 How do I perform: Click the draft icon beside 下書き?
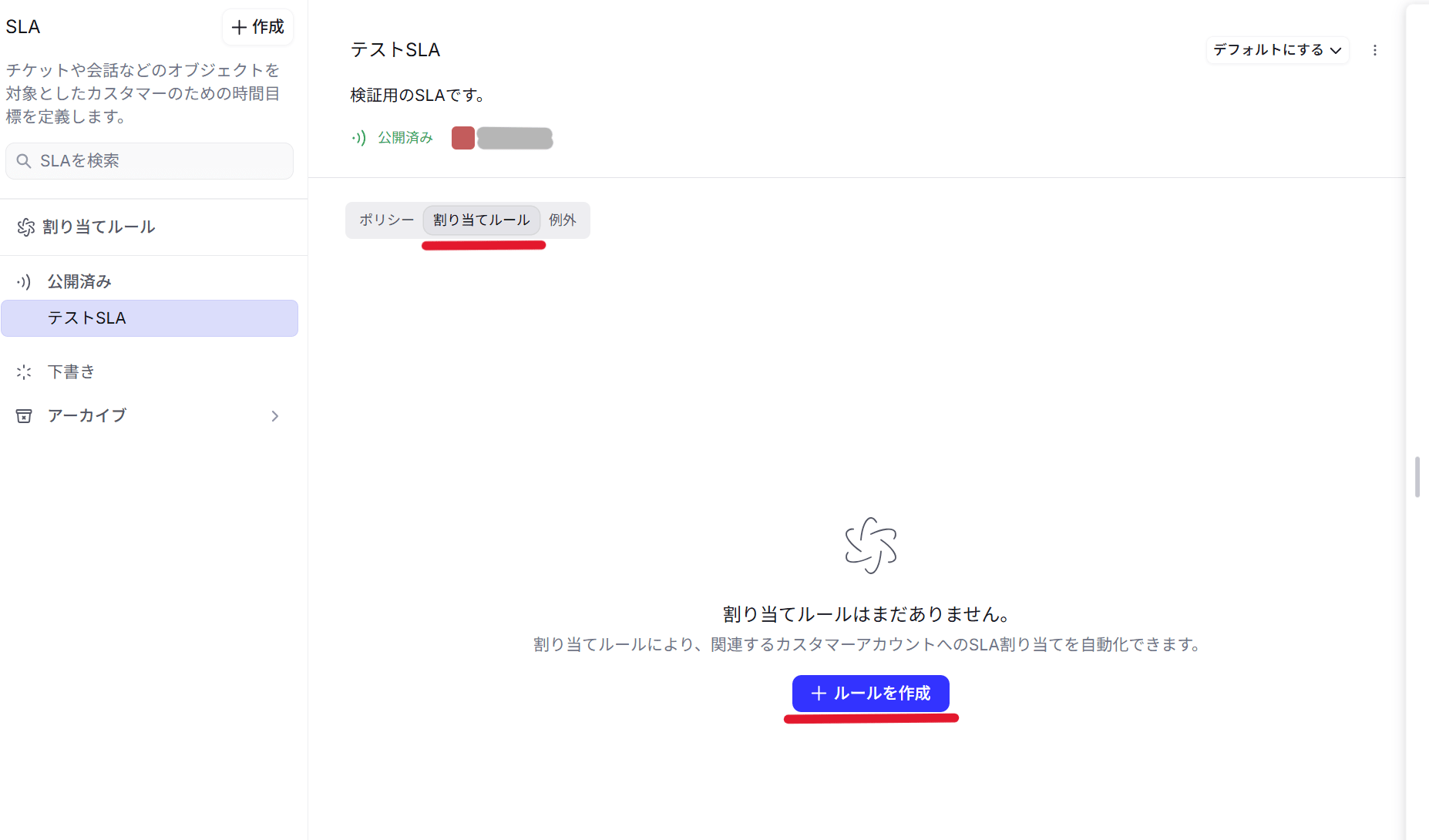click(24, 371)
